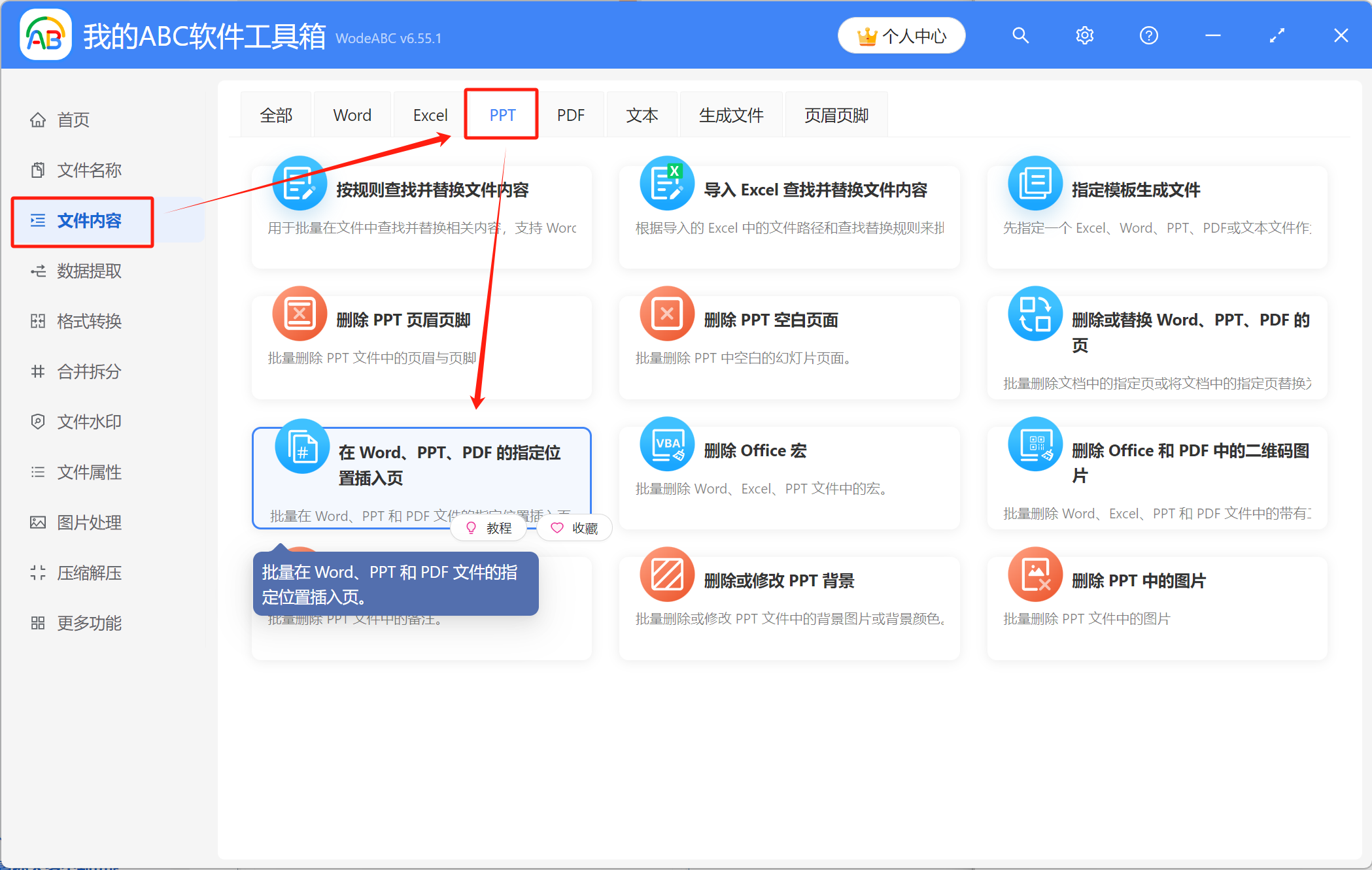The height and width of the screenshot is (870, 1372).
Task: Open the 教程 tutorial link
Action: pyautogui.click(x=488, y=527)
